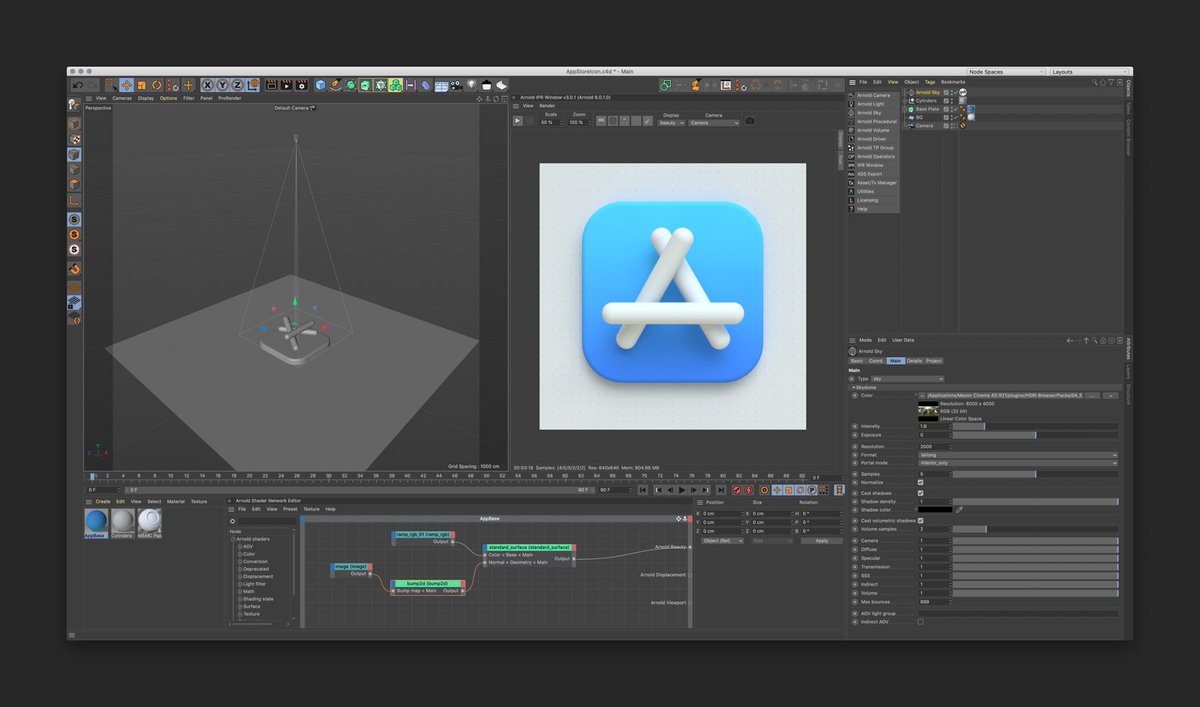Click the Floor grid object icon
Viewport: 1200px width, 707px height.
440,86
